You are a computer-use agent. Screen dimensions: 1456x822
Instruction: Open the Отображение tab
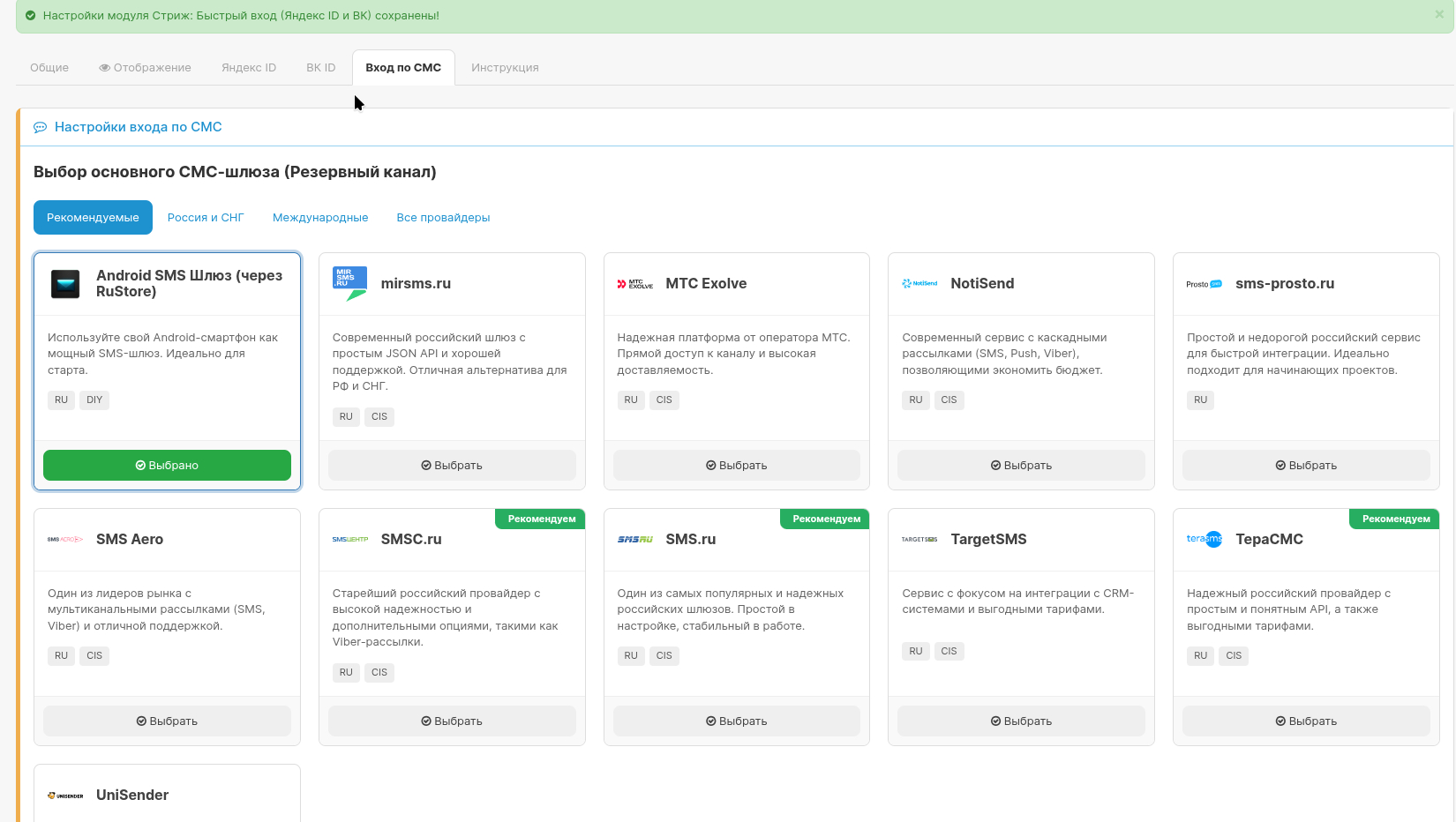point(145,68)
